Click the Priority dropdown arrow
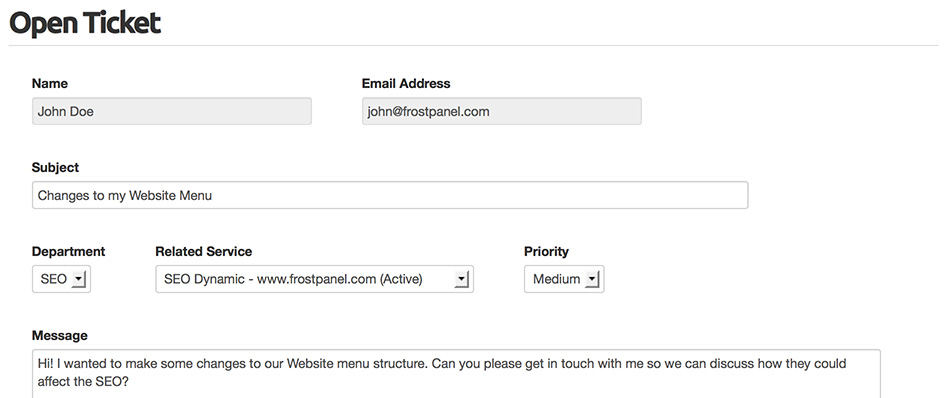 click(592, 279)
